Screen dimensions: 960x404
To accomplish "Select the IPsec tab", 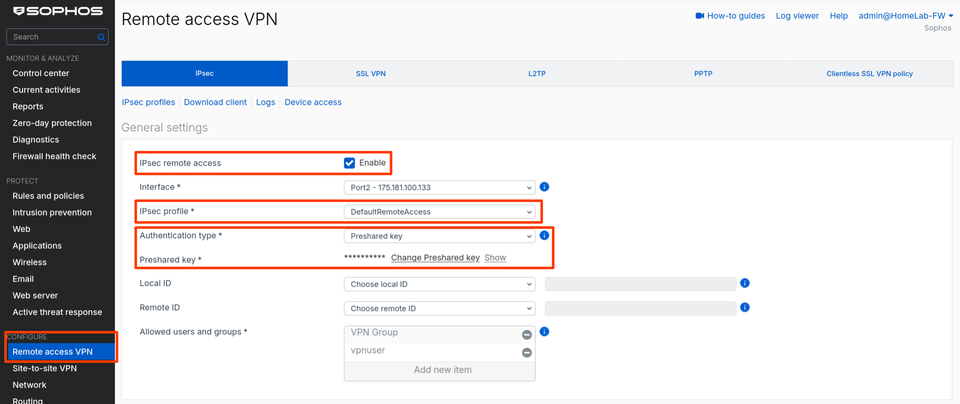I will [x=204, y=73].
